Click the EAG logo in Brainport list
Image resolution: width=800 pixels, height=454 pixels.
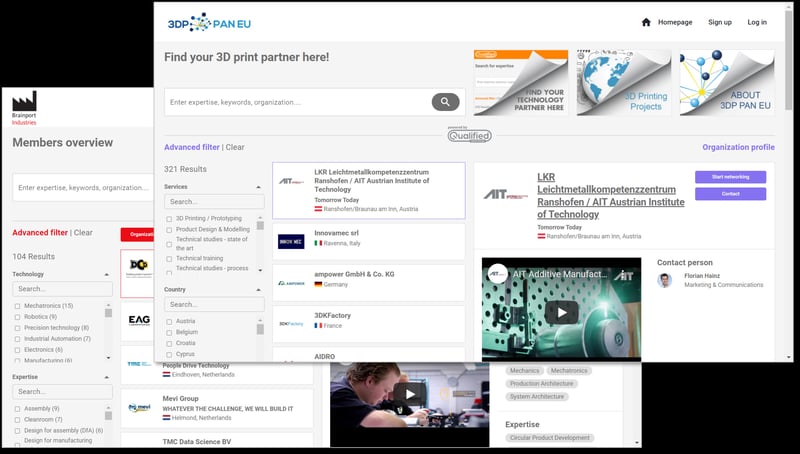tap(139, 320)
